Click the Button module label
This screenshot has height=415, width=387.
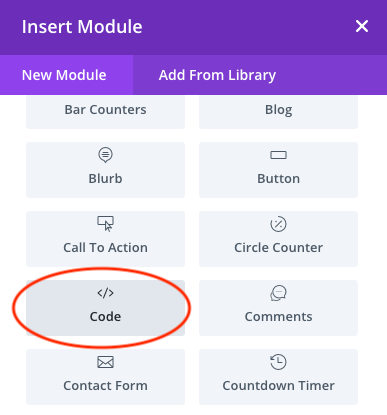click(x=278, y=179)
